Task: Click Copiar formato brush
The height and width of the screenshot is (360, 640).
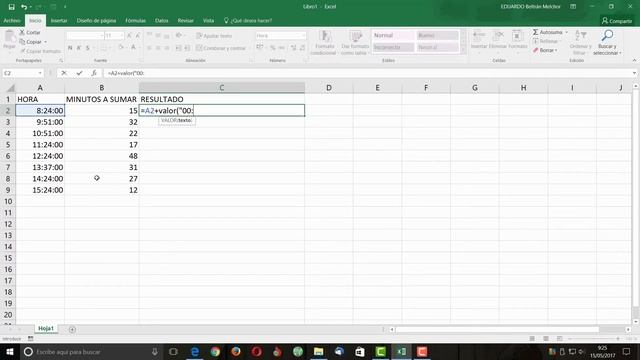Action: 40,51
